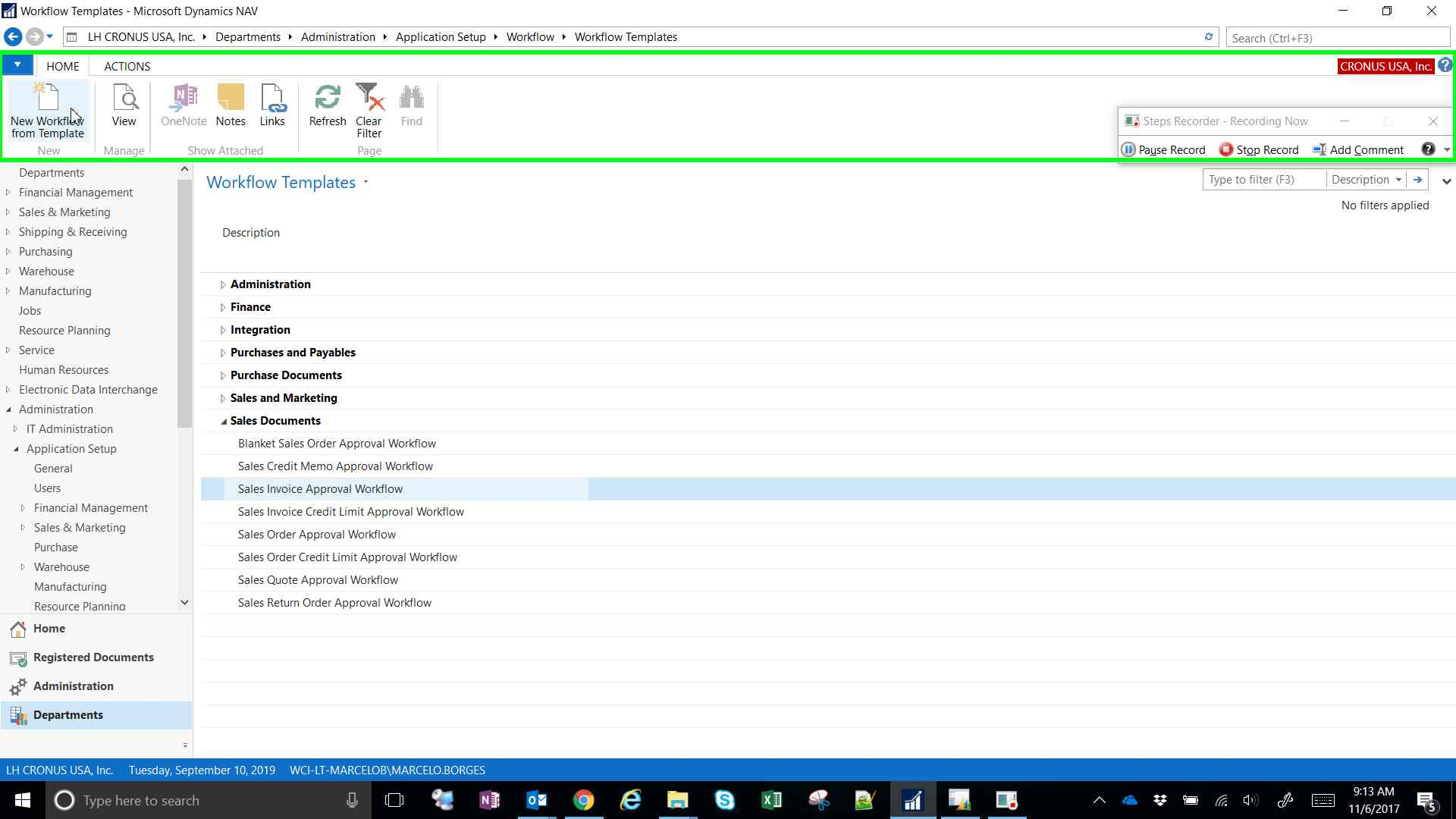This screenshot has width=1456, height=819.
Task: Switch to the ACTIONS ribbon tab
Action: click(x=127, y=66)
